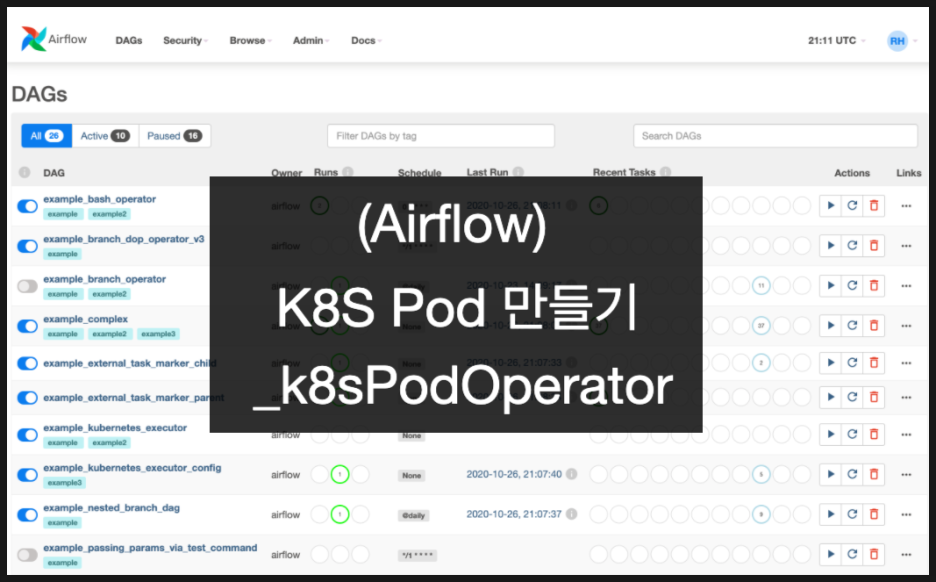Pause the example_branch_dop_operator_v3 toggle
This screenshot has width=936, height=582.
tap(27, 246)
